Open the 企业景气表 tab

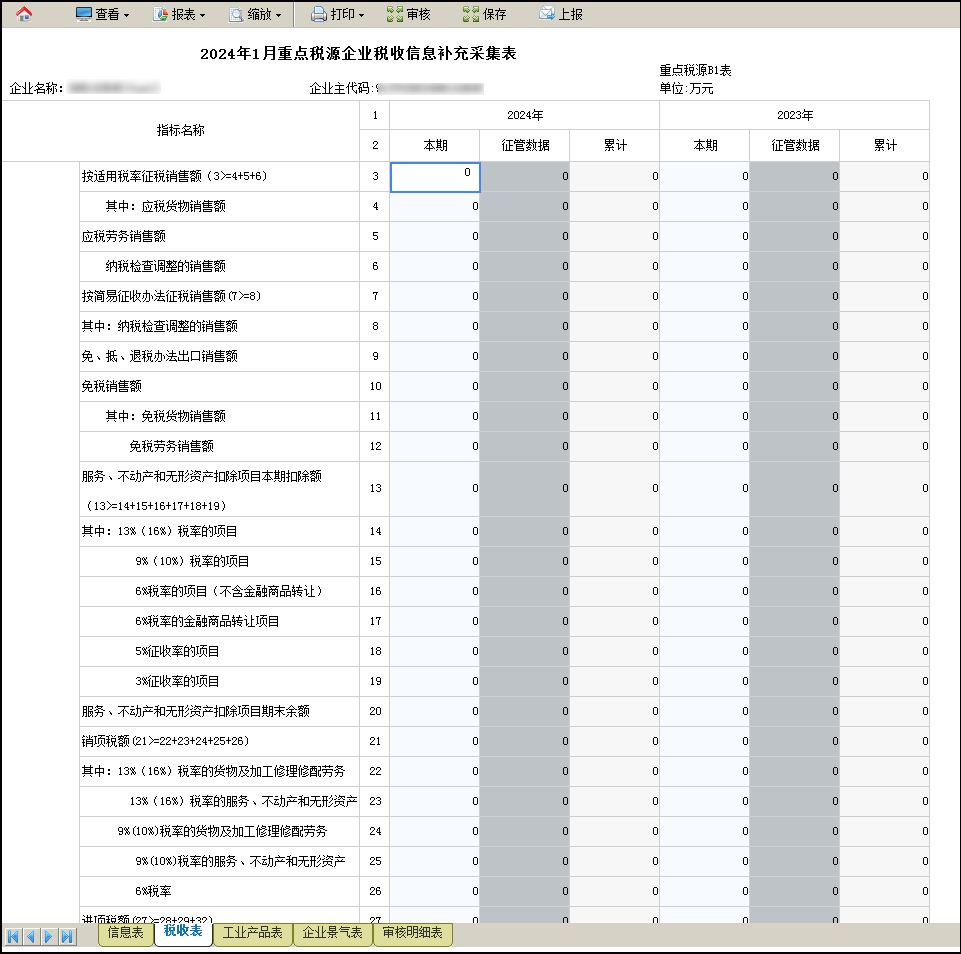coord(332,933)
